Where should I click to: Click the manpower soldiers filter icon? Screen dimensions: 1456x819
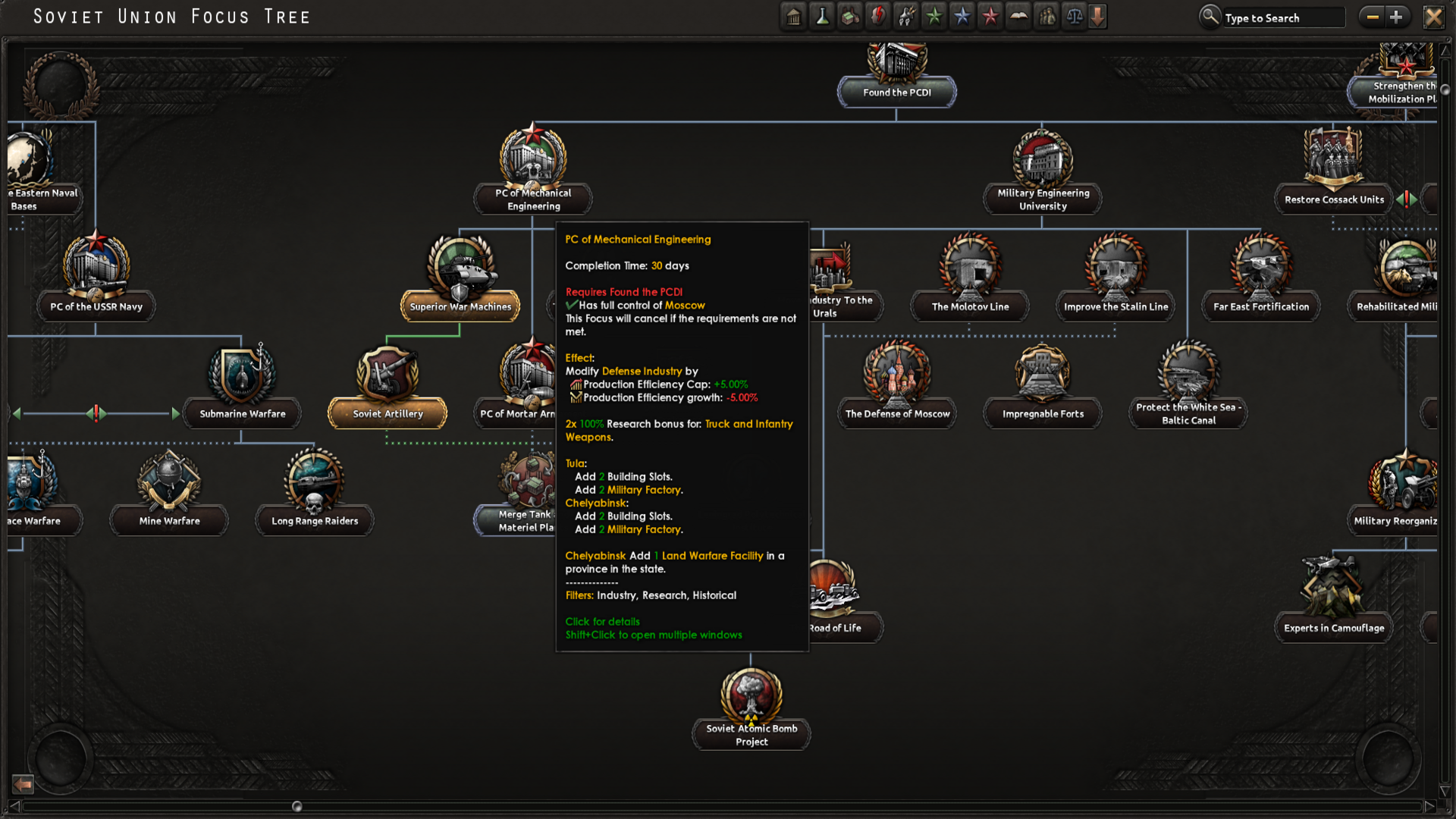(1046, 17)
